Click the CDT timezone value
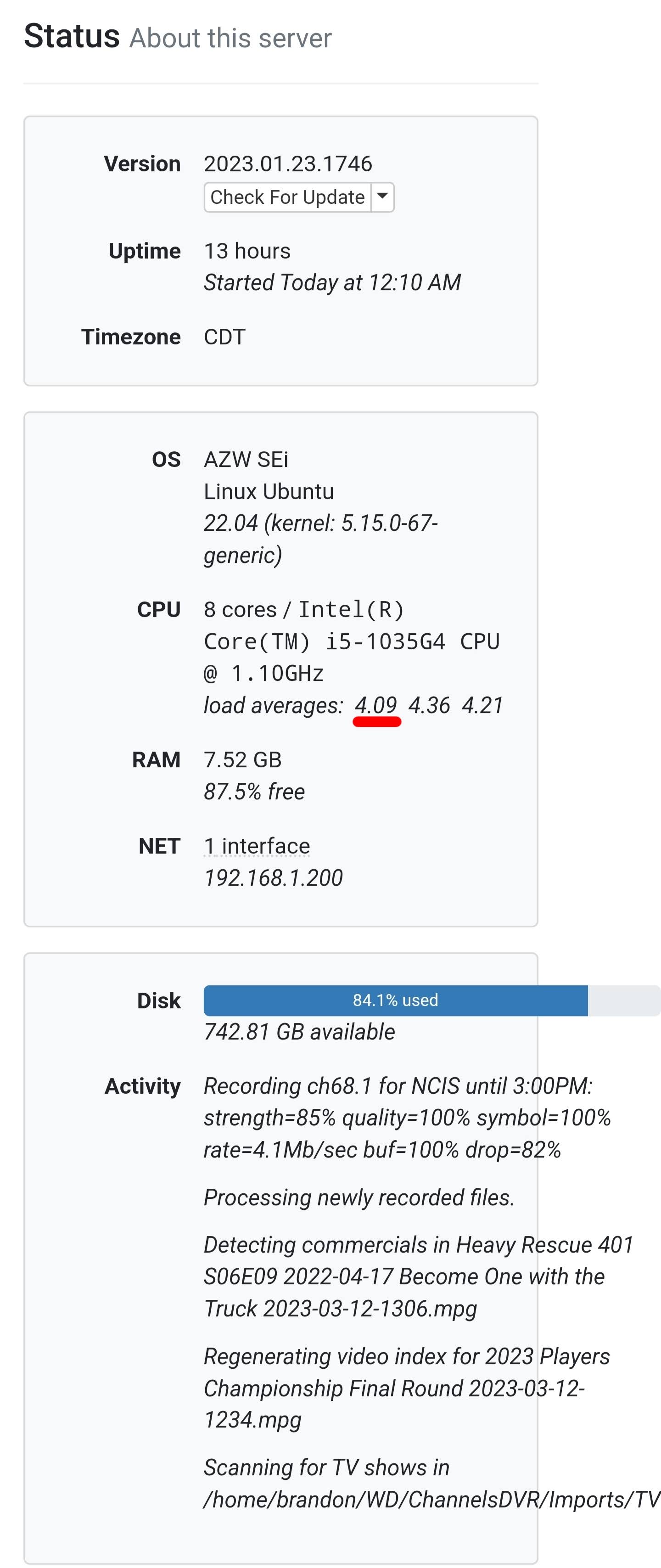Viewport: 661px width, 1568px height. (224, 337)
